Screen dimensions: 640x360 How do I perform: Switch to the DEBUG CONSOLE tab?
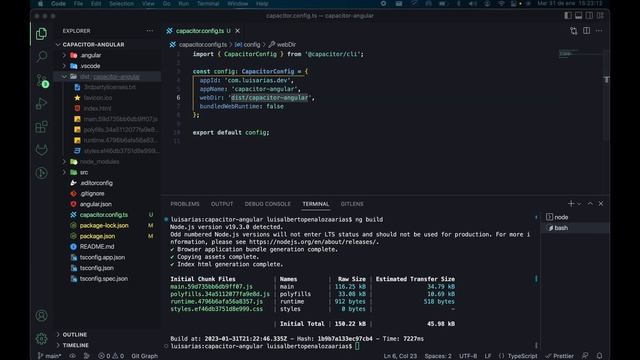point(267,204)
